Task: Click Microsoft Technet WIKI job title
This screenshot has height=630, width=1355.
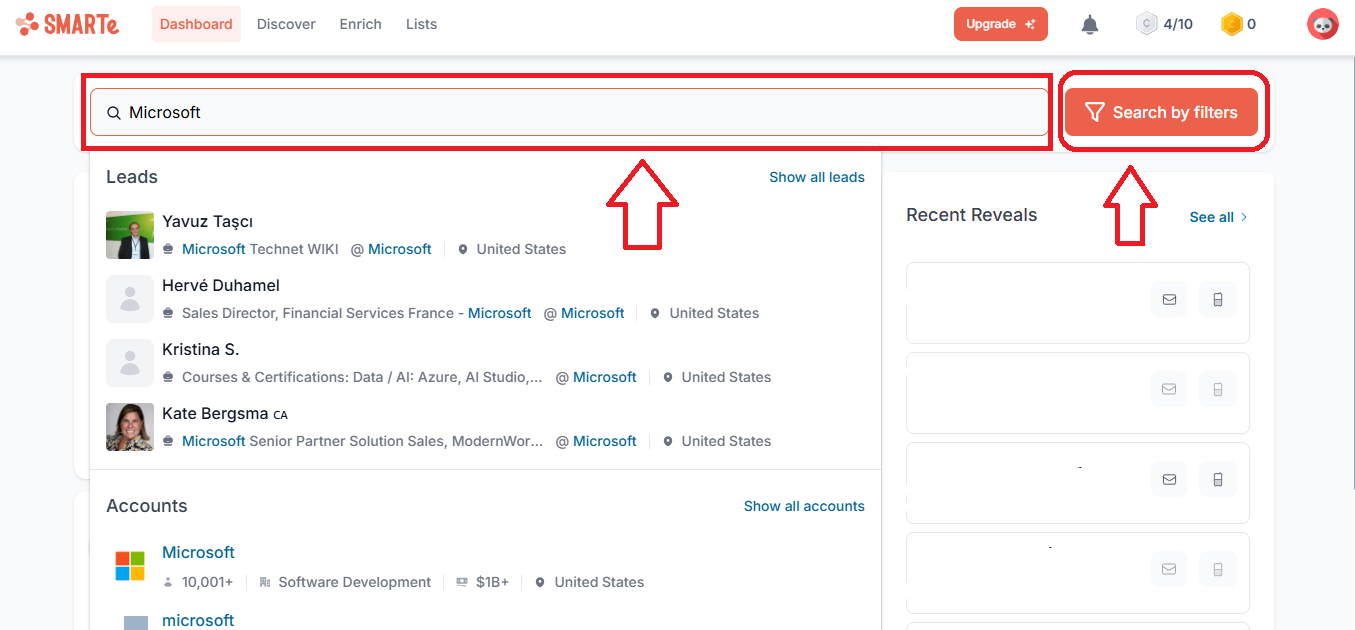Action: coord(260,249)
